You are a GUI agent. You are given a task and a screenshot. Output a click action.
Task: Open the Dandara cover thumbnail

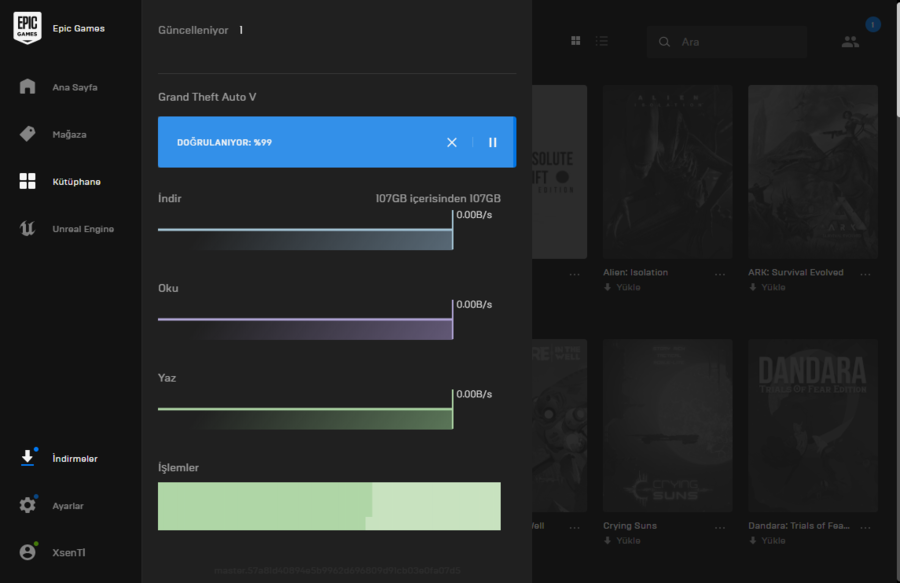coord(813,425)
